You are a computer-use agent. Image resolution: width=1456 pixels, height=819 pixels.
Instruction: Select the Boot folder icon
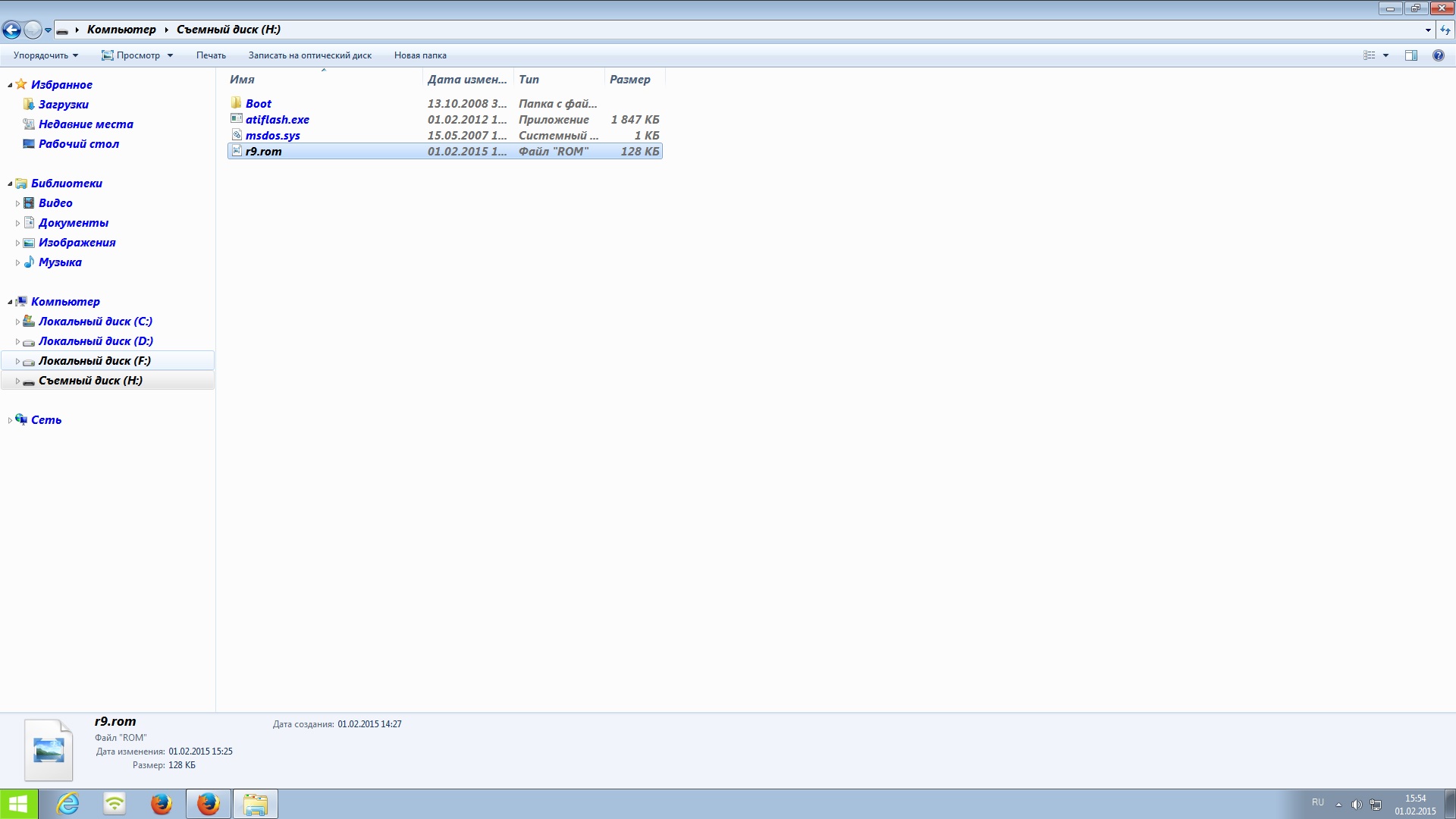237,103
